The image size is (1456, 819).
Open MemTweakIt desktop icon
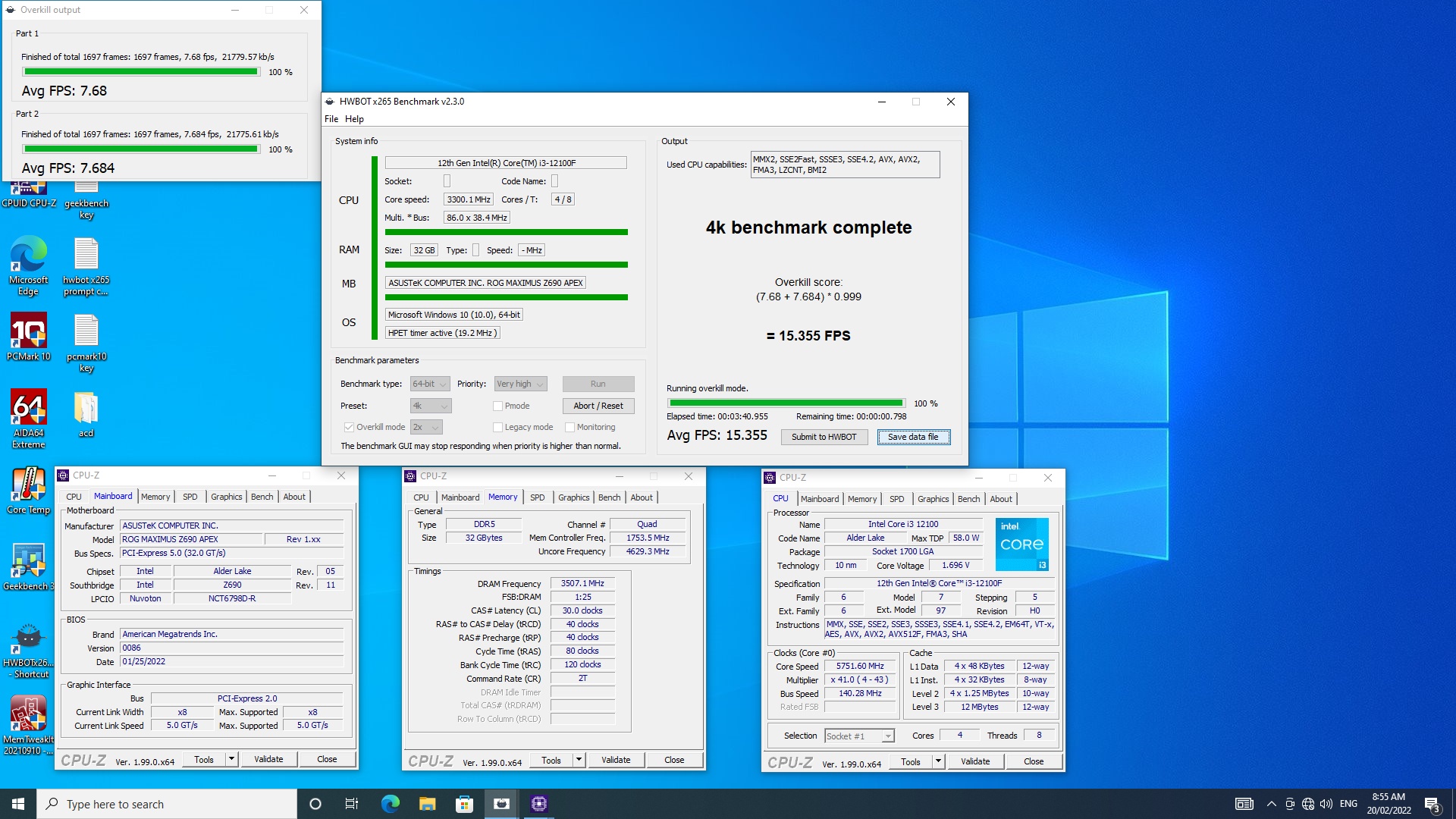tap(29, 726)
